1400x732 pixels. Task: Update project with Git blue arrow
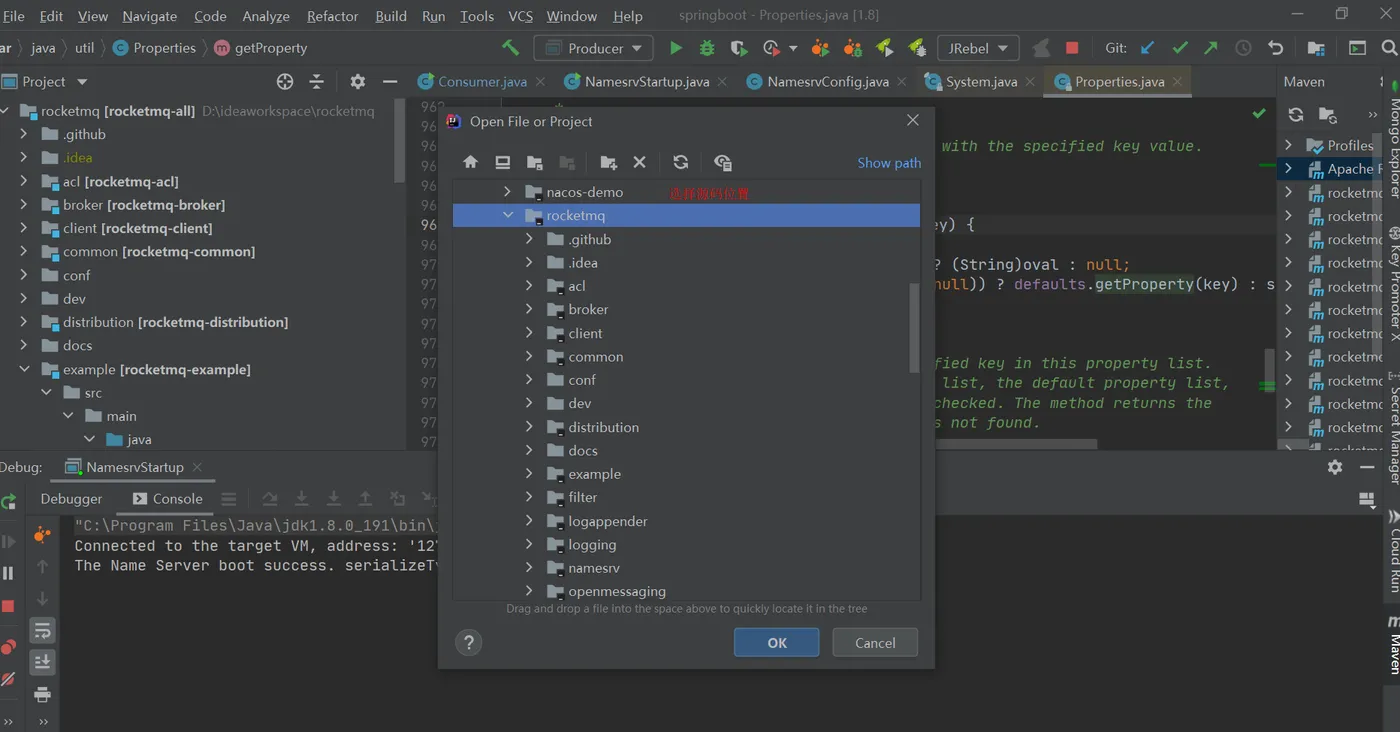coord(1147,48)
